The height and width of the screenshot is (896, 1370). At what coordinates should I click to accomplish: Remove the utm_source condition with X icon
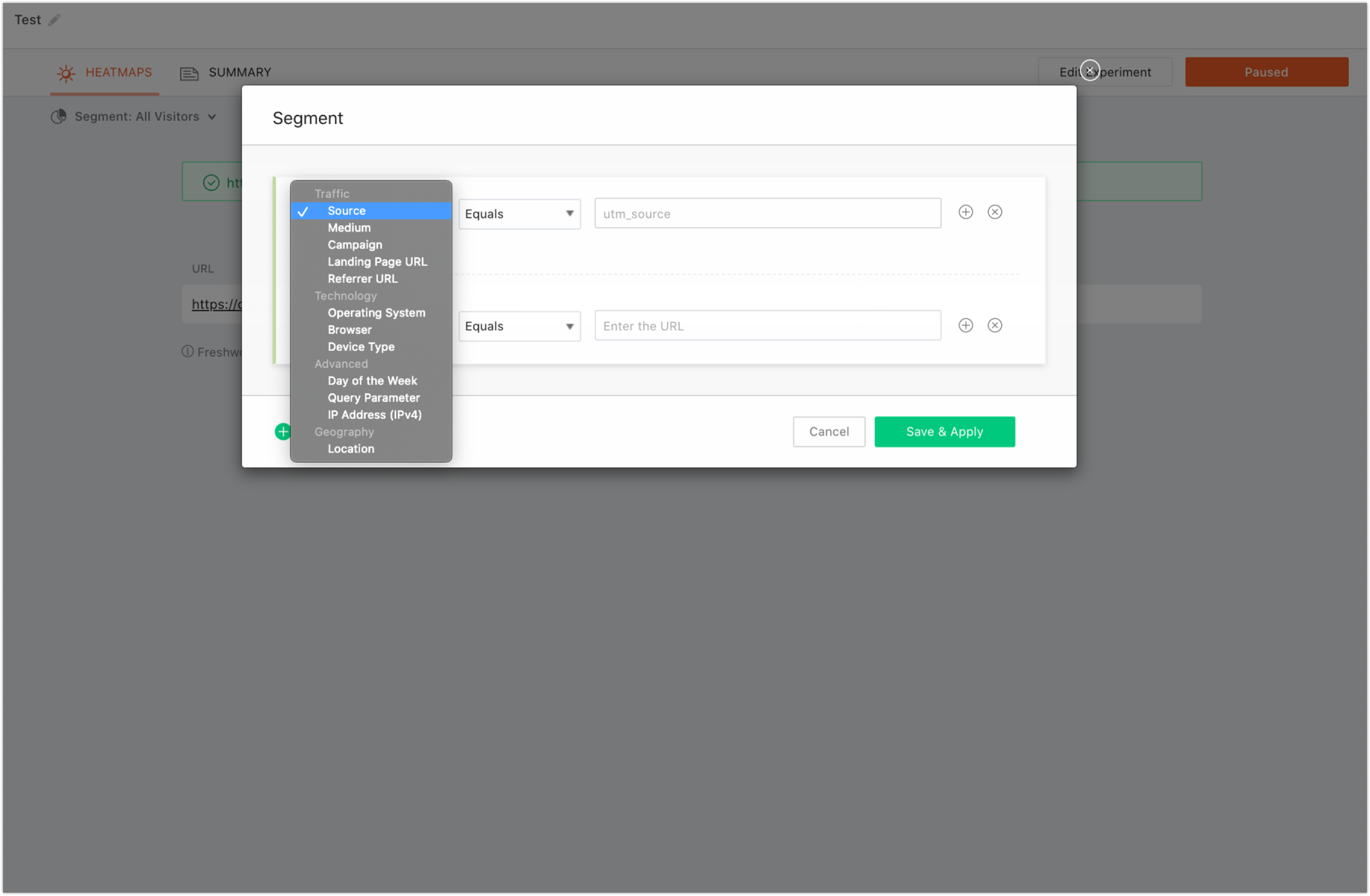click(994, 212)
